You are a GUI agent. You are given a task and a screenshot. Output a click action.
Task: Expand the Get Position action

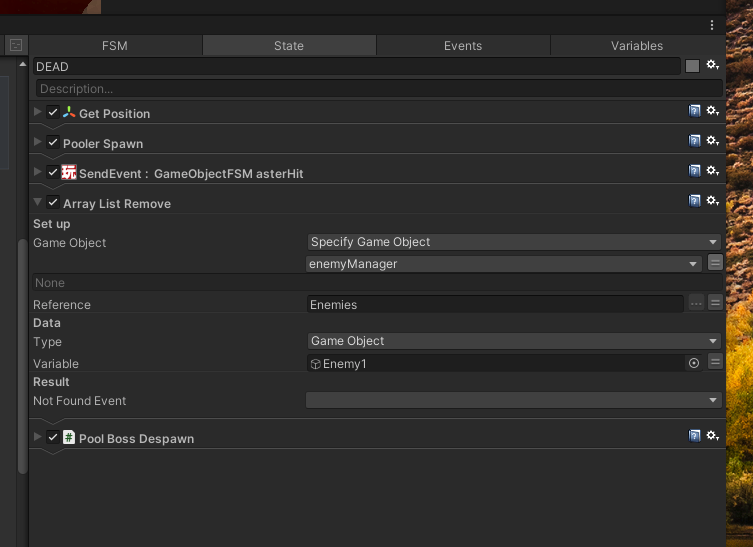(38, 112)
